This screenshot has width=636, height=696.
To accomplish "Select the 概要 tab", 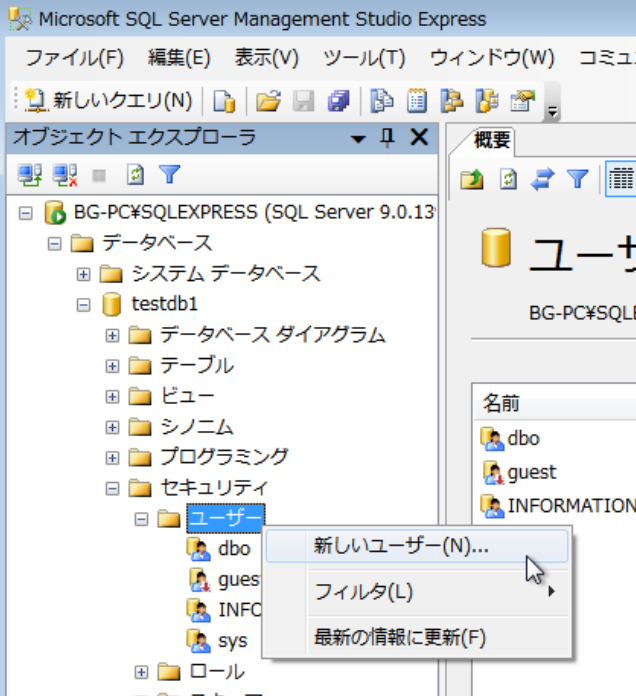I will (x=492, y=141).
